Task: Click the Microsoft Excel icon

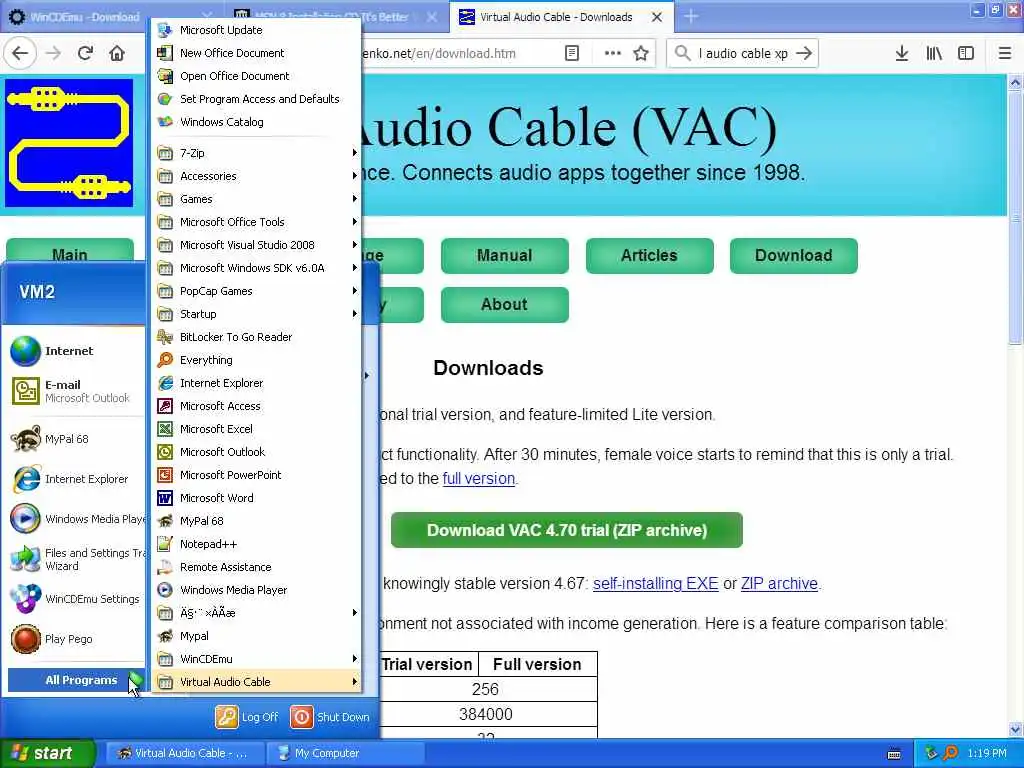Action: tap(165, 429)
